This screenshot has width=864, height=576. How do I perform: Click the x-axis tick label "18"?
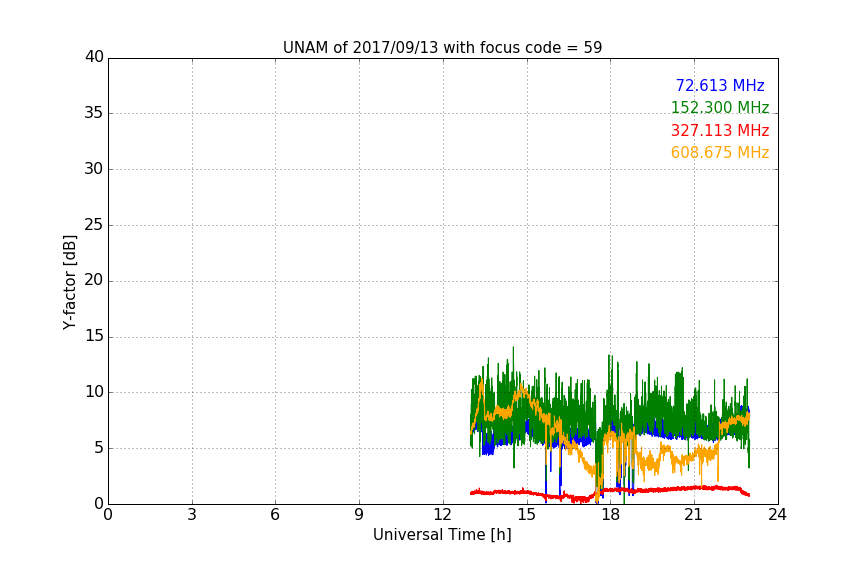point(610,515)
